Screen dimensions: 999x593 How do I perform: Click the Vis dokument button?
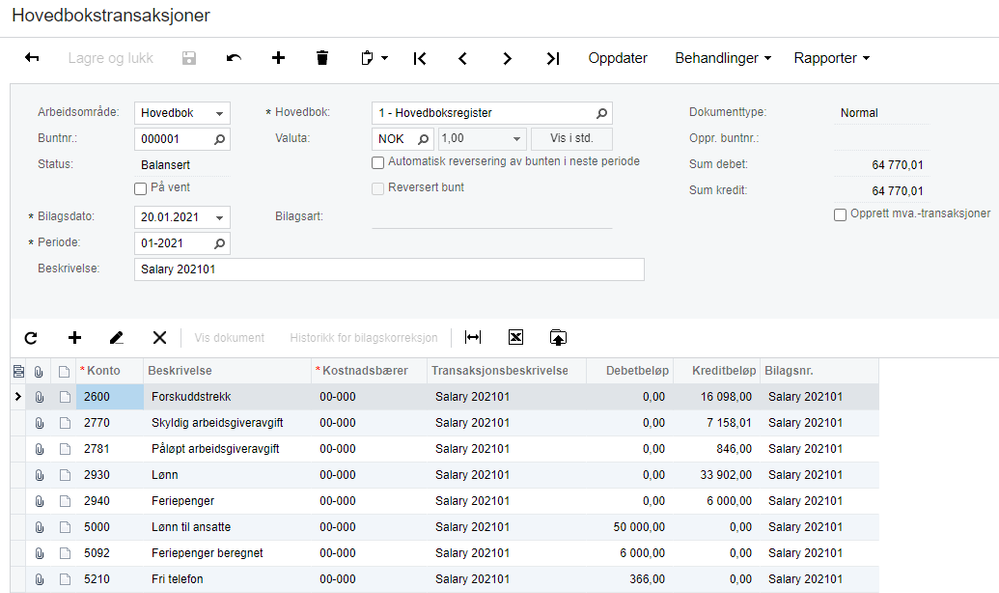click(x=229, y=338)
